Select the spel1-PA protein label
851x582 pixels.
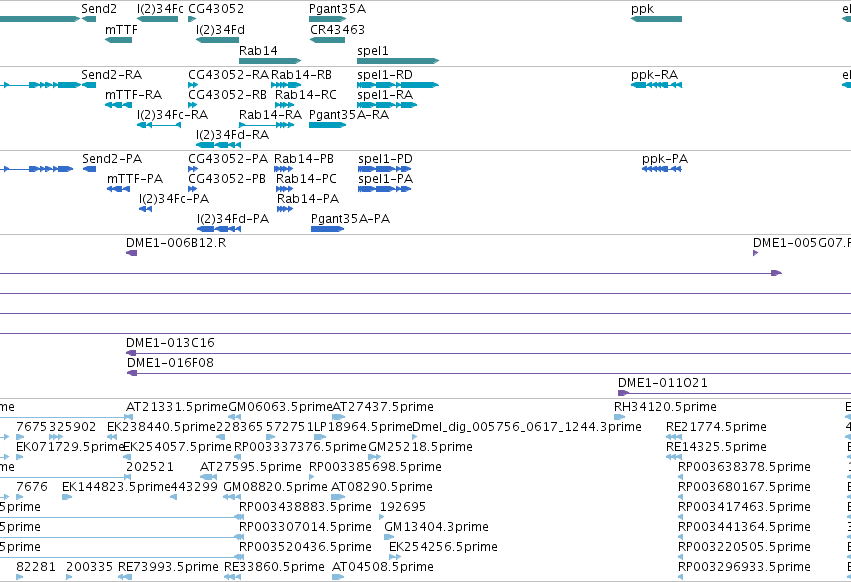(385, 179)
